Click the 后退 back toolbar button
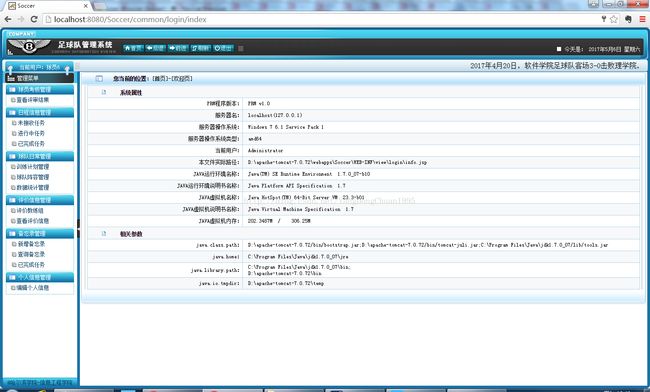650x392 pixels. [x=155, y=48]
